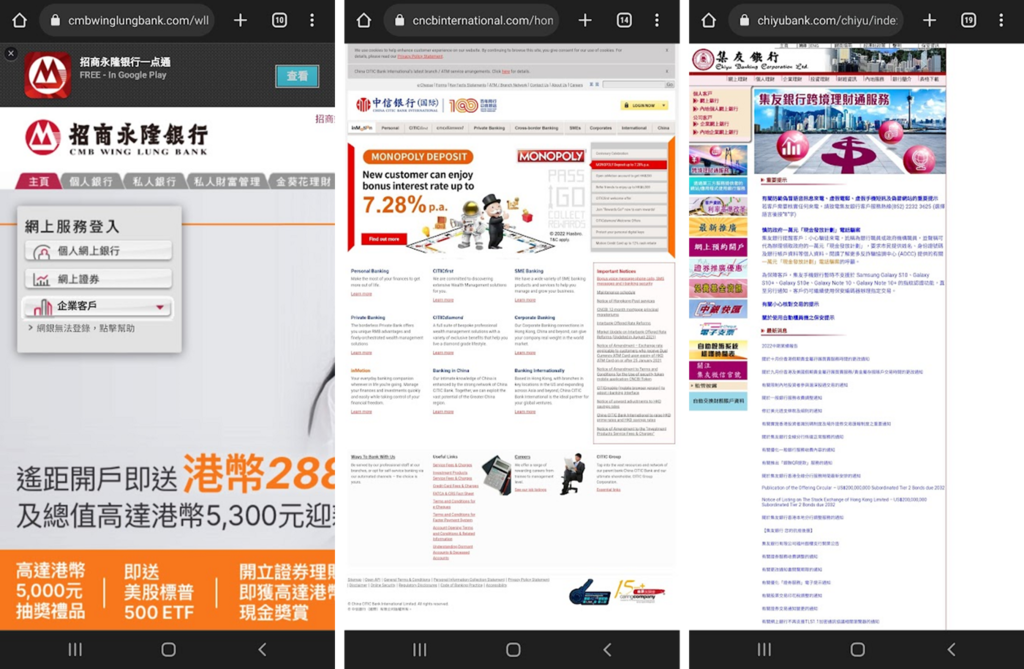Tap the 招商永隆银行一点通 app icon
The width and height of the screenshot is (1024, 669).
[x=48, y=75]
